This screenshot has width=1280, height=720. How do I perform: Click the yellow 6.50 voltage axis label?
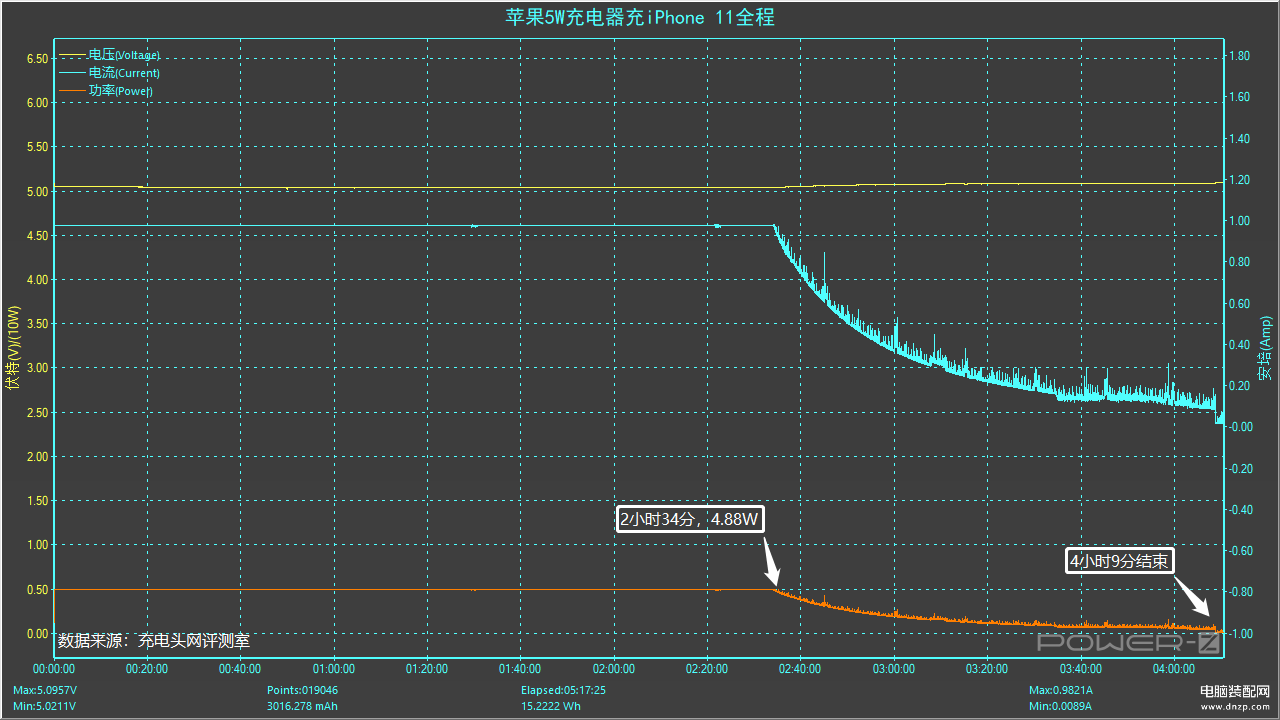click(x=36, y=59)
